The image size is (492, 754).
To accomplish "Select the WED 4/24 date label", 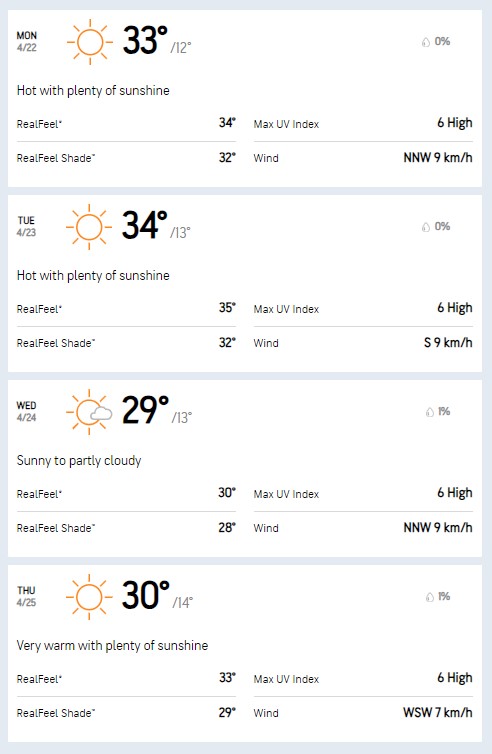I will [x=26, y=412].
